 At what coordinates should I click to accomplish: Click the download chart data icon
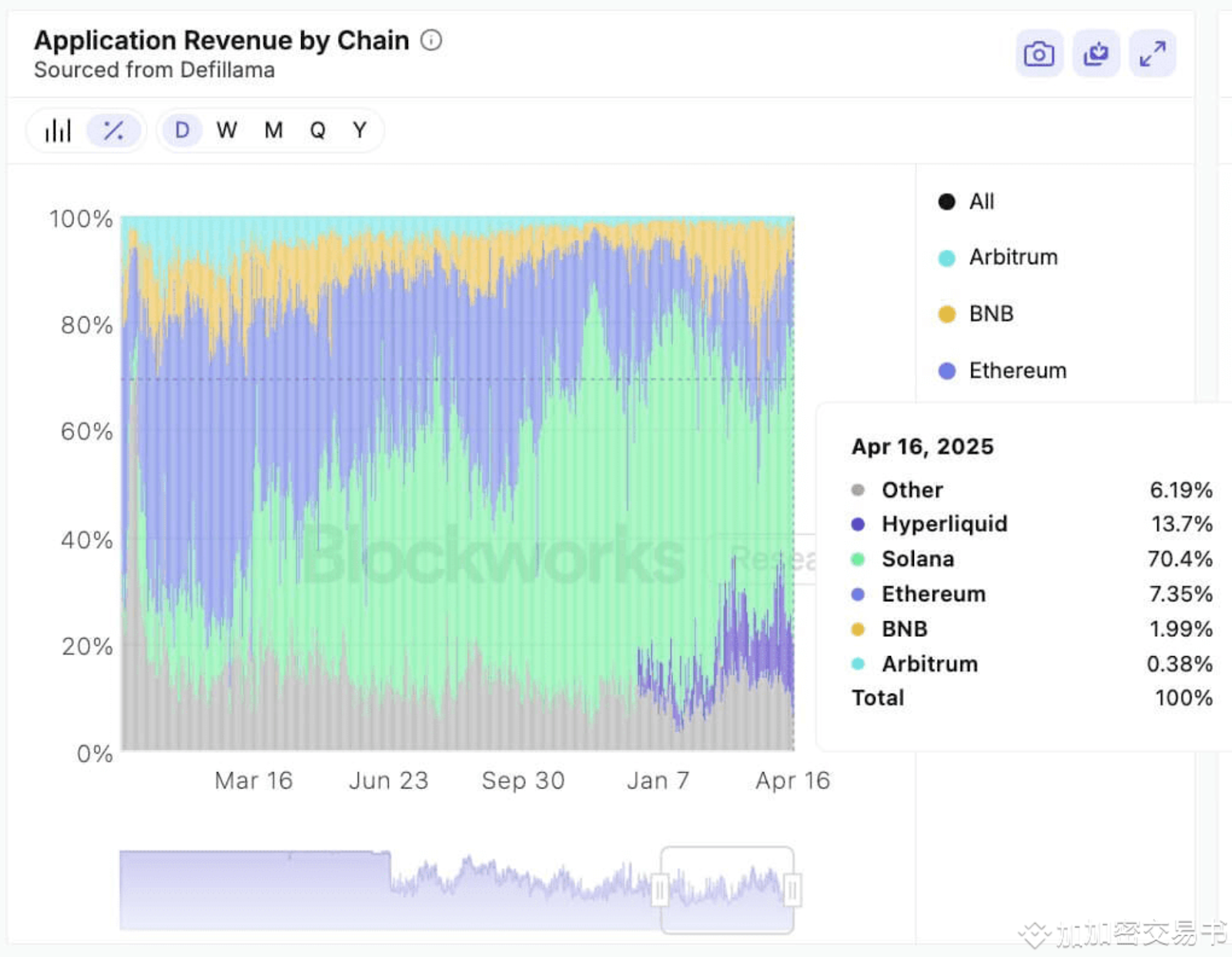pyautogui.click(x=1096, y=54)
